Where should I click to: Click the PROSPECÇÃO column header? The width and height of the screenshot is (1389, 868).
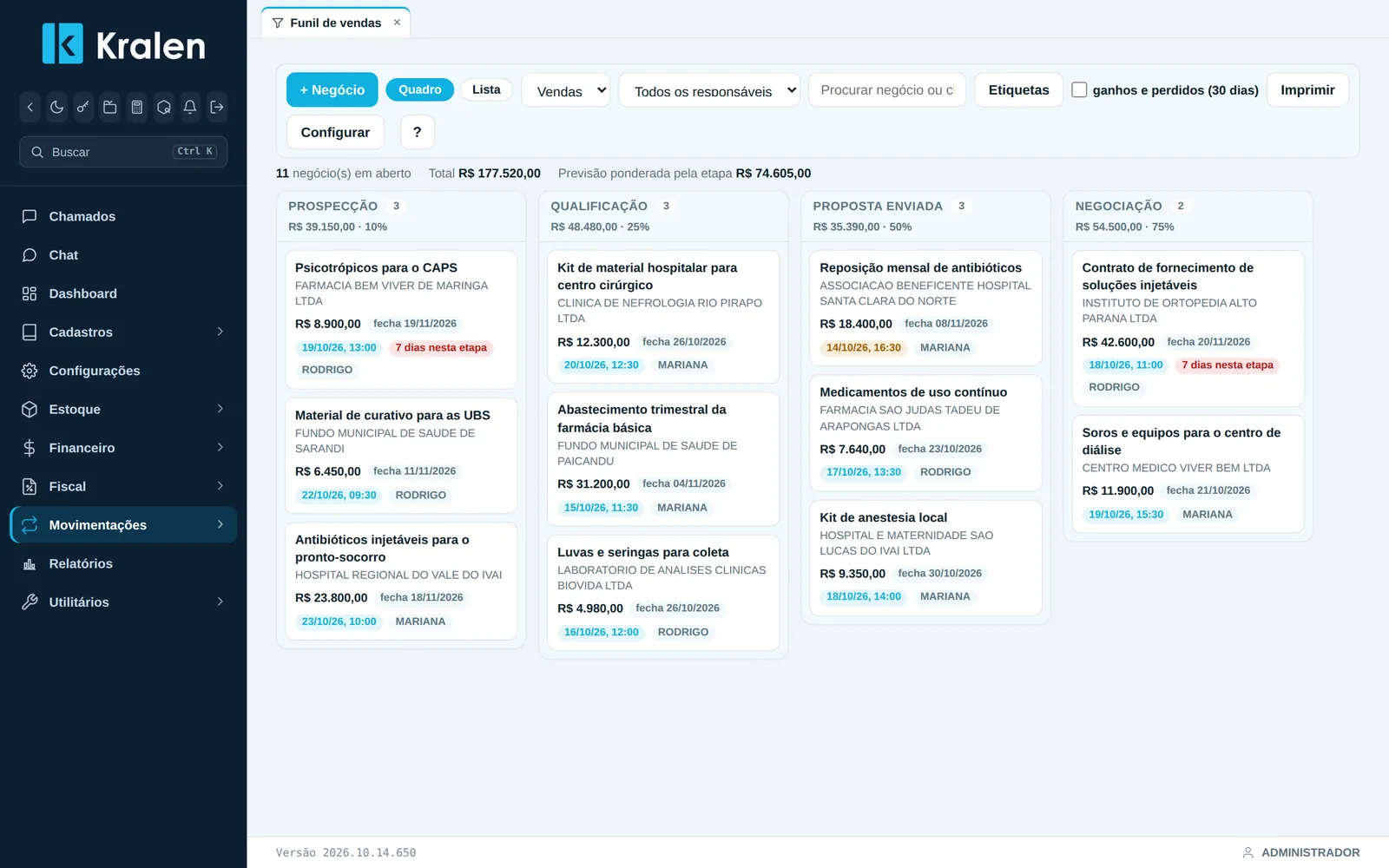[x=401, y=216]
